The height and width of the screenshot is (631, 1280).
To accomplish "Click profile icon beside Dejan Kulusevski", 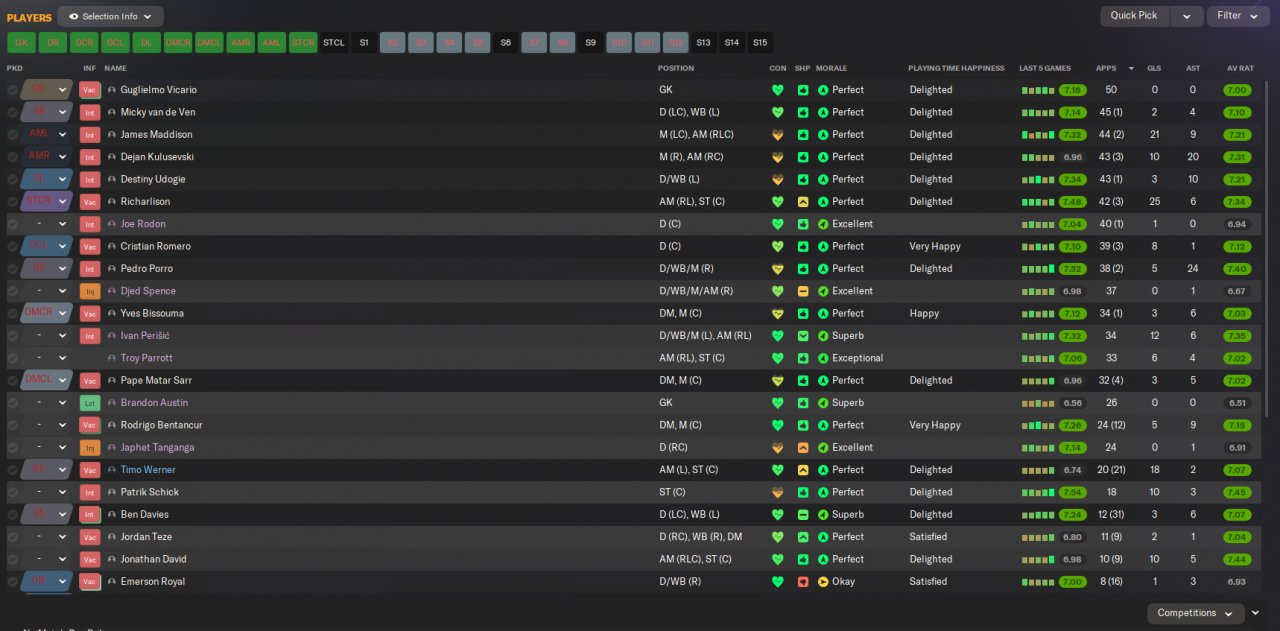I will point(112,157).
